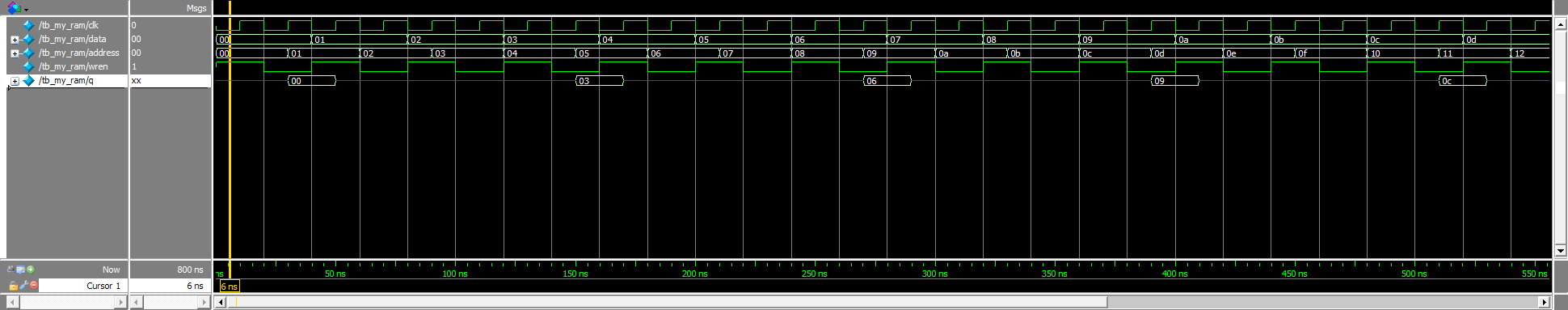Click the waveform horizontal scroll left arrow

(221, 302)
